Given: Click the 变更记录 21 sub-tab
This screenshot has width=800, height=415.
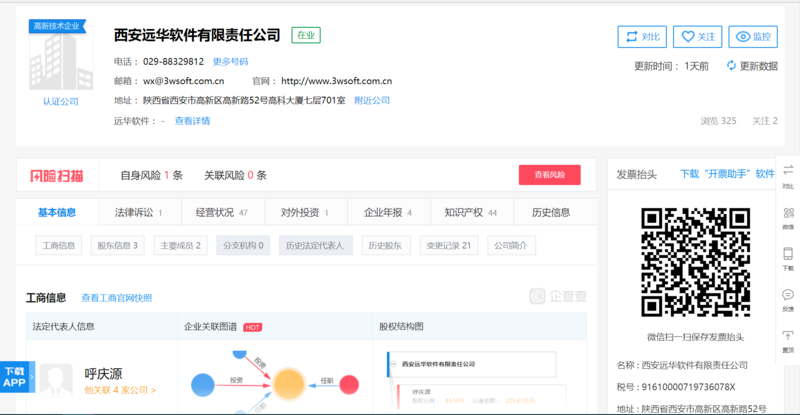Looking at the screenshot, I should 448,246.
